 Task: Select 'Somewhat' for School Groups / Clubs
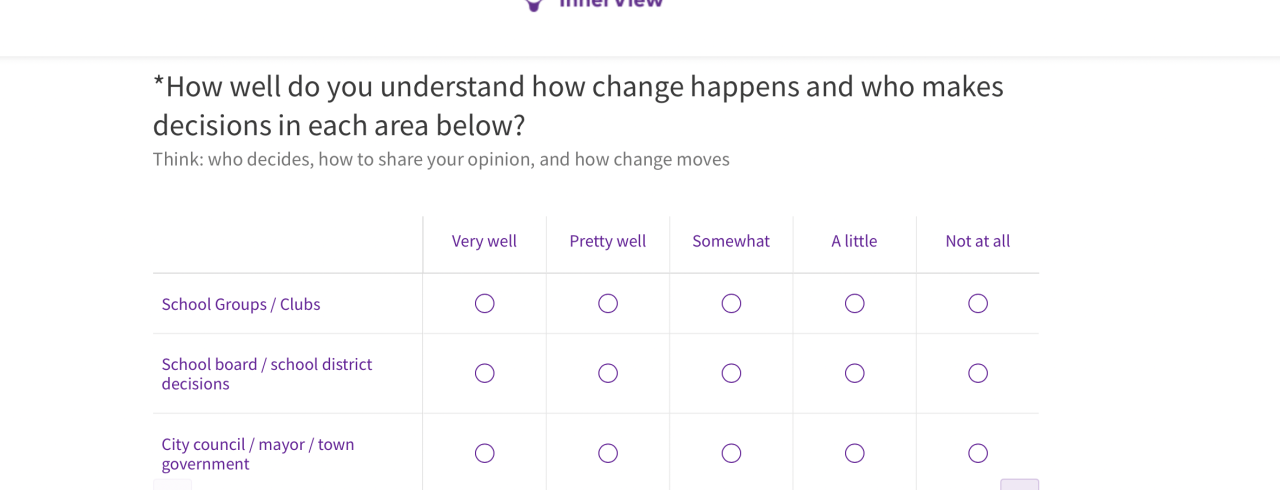(x=731, y=304)
